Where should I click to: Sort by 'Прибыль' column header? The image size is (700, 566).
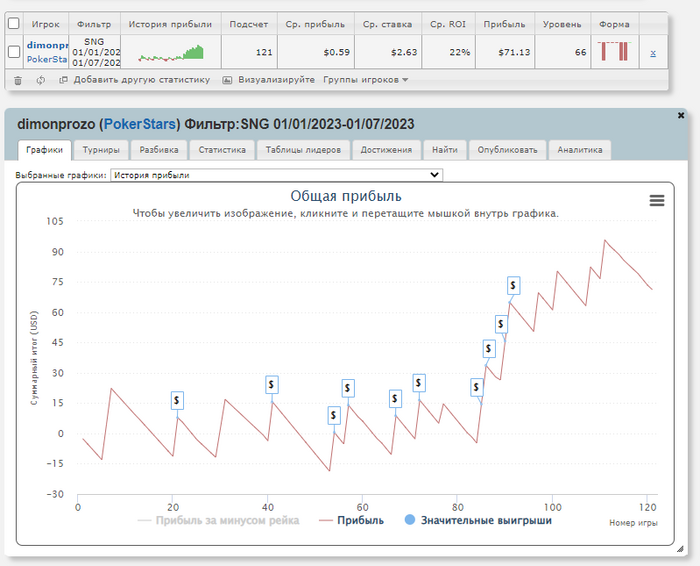(504, 24)
